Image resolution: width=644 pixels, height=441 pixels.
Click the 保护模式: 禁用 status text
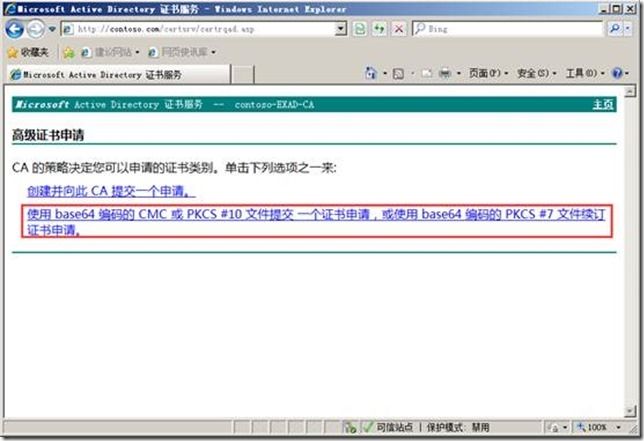(x=458, y=427)
